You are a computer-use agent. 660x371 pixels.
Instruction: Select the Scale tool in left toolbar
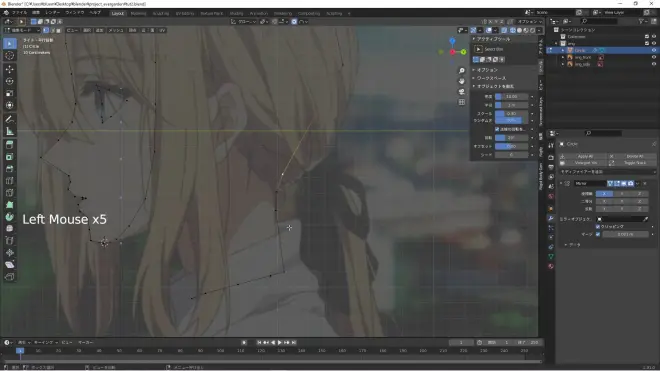10,93
